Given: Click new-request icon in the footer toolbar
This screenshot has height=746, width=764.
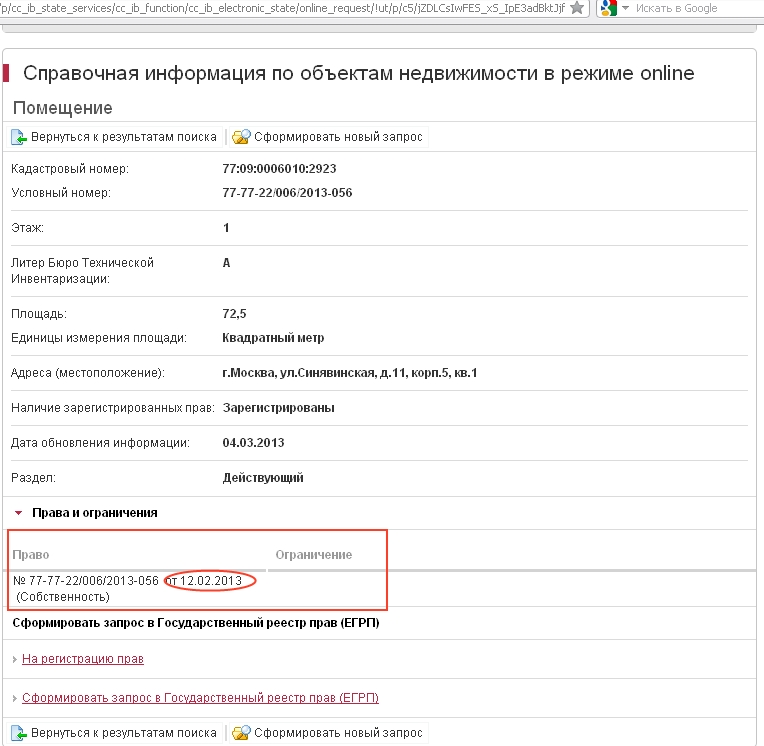Looking at the screenshot, I should [x=241, y=733].
